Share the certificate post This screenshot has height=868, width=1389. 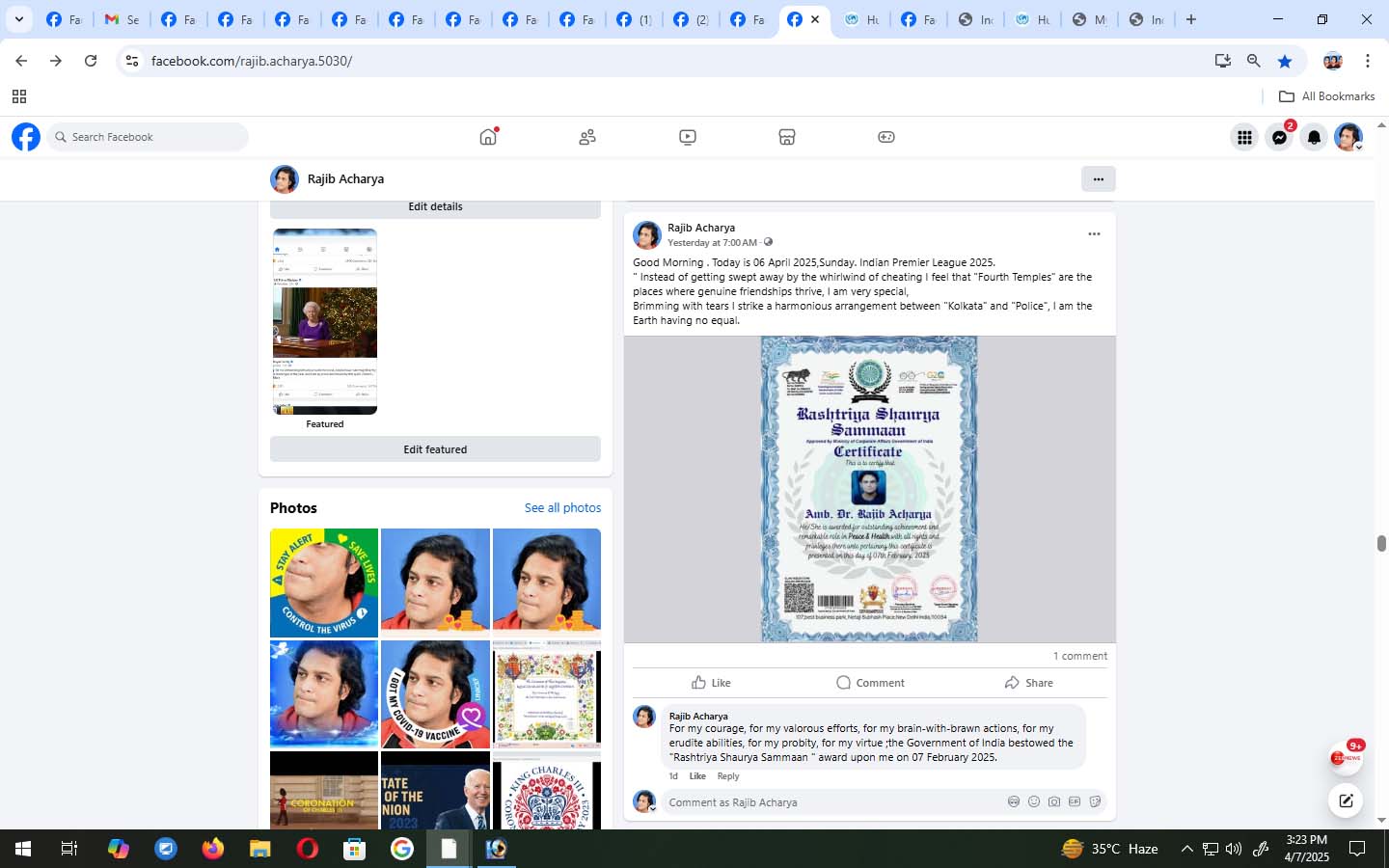click(1028, 683)
